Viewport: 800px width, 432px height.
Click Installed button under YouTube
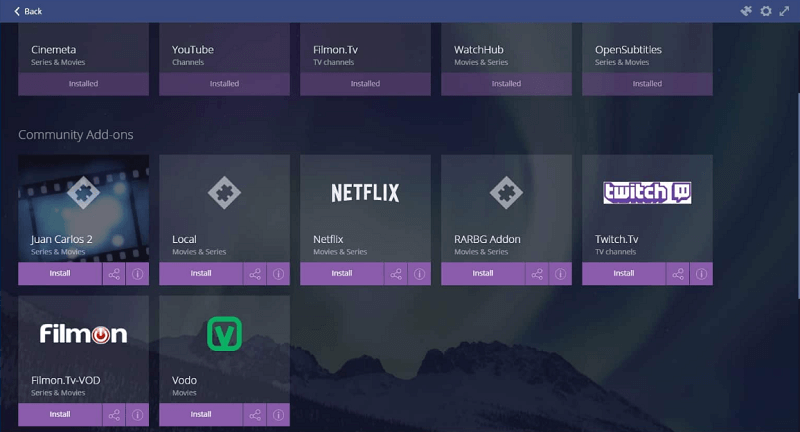click(x=224, y=84)
